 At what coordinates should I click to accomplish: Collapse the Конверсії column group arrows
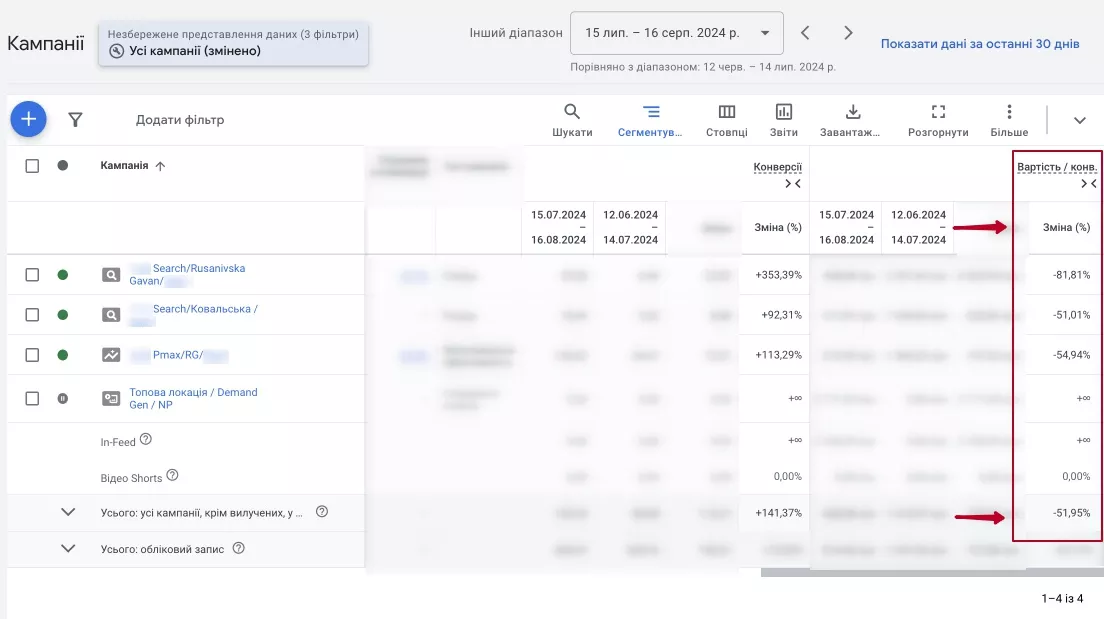(x=793, y=184)
